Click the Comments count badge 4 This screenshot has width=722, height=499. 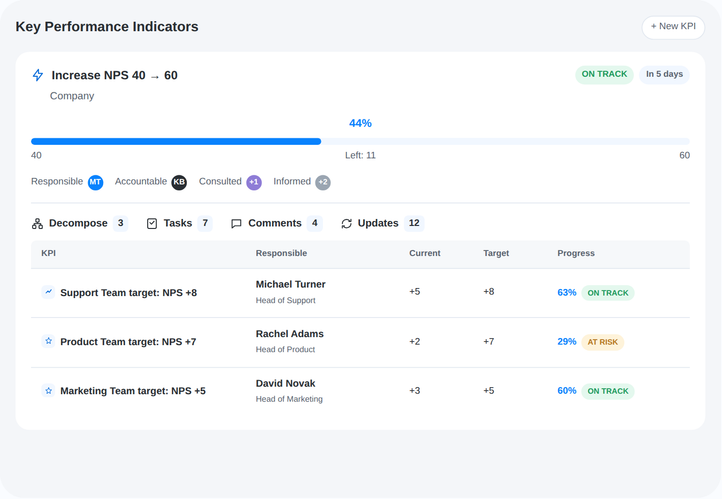click(x=314, y=223)
